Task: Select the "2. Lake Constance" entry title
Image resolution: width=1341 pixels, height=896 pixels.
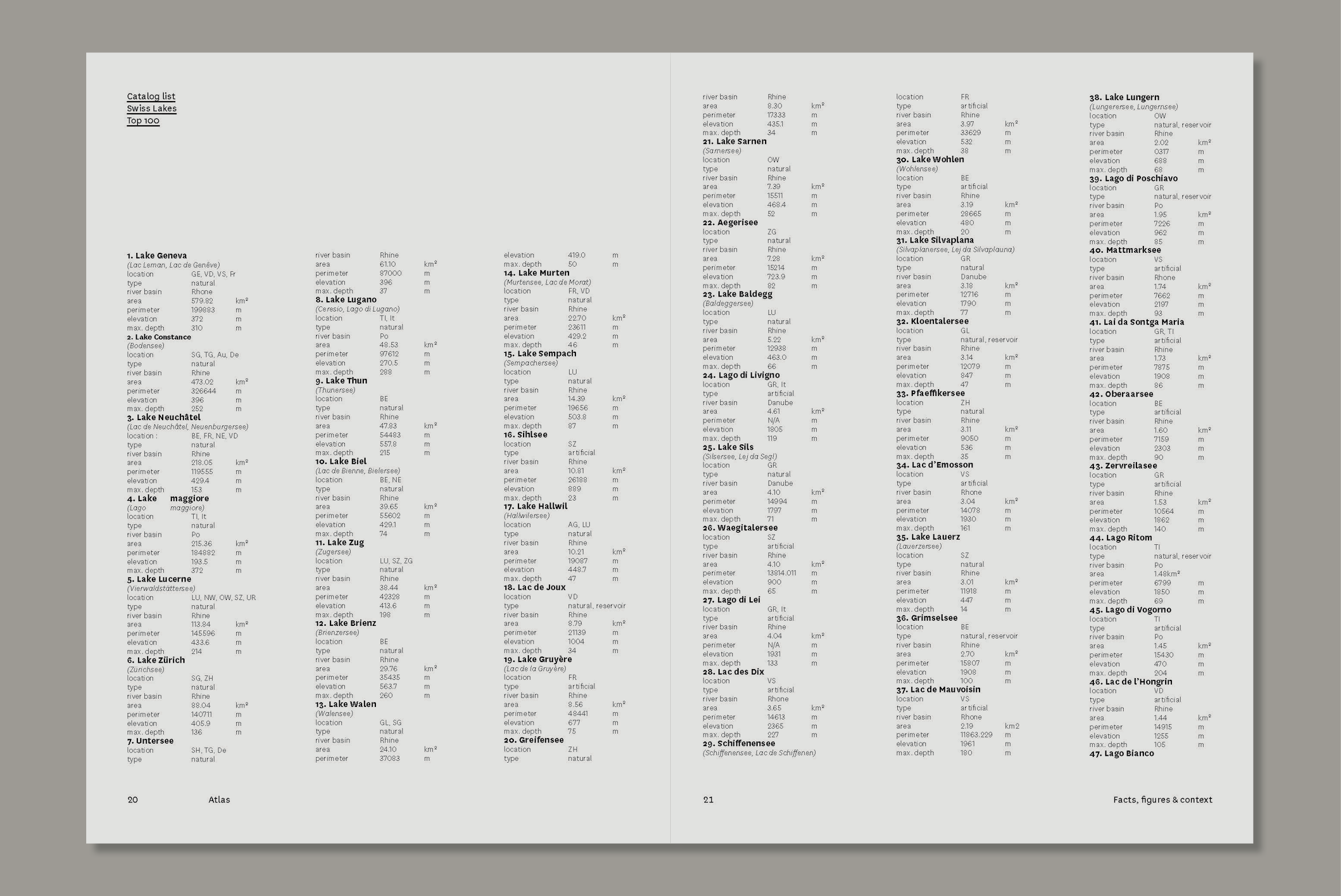Action: [x=159, y=337]
